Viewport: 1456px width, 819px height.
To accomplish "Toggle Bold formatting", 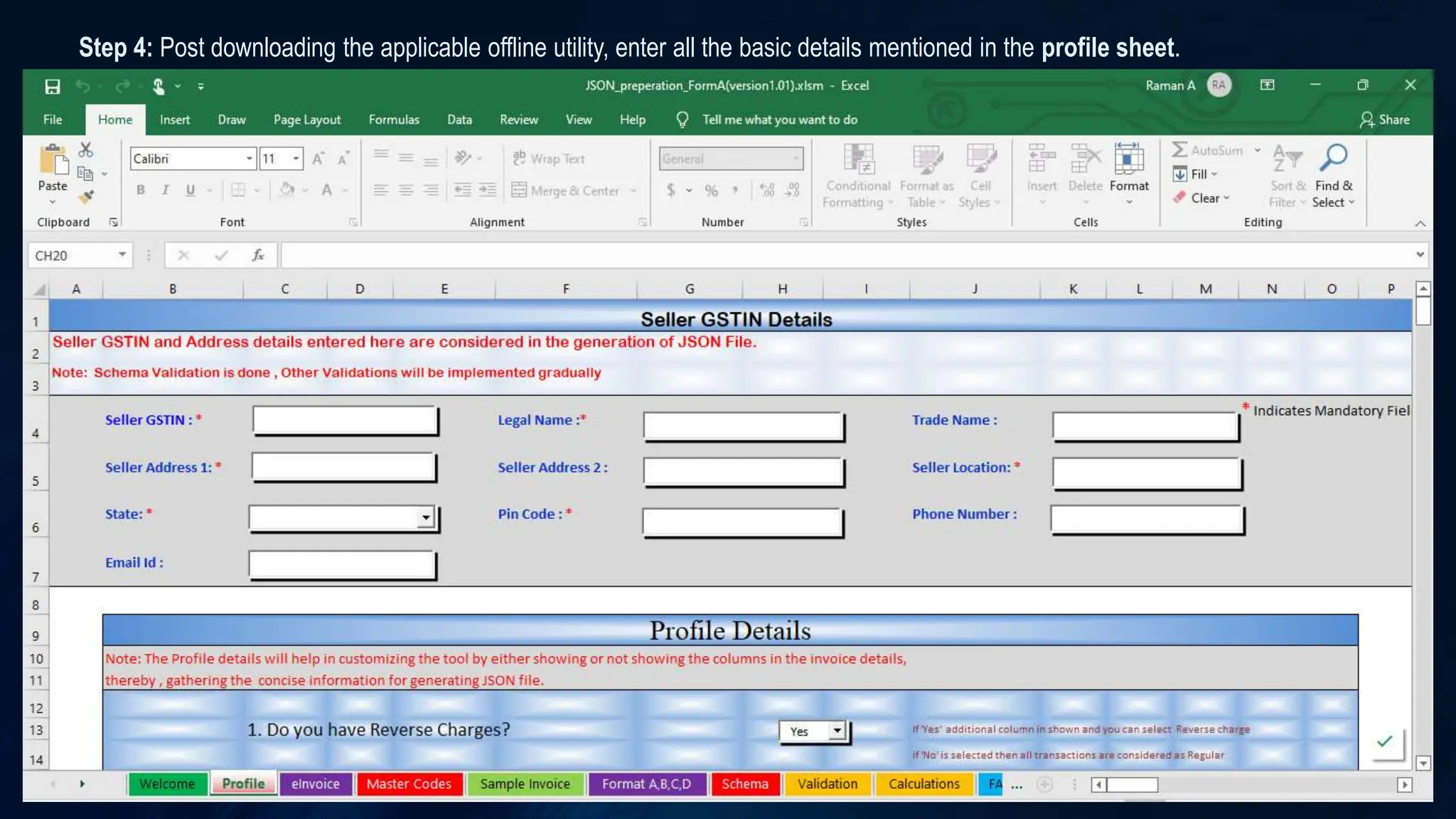I will (x=141, y=190).
